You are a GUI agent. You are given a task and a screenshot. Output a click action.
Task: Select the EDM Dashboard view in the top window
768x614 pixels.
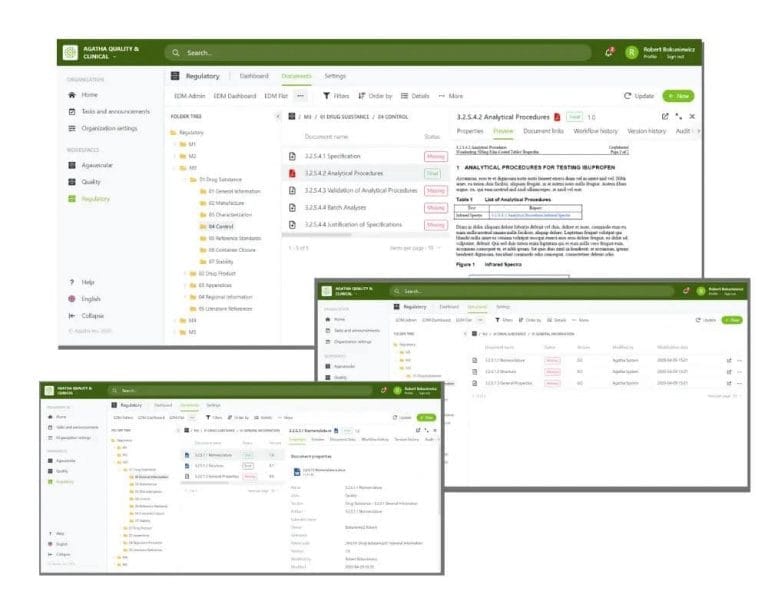235,96
